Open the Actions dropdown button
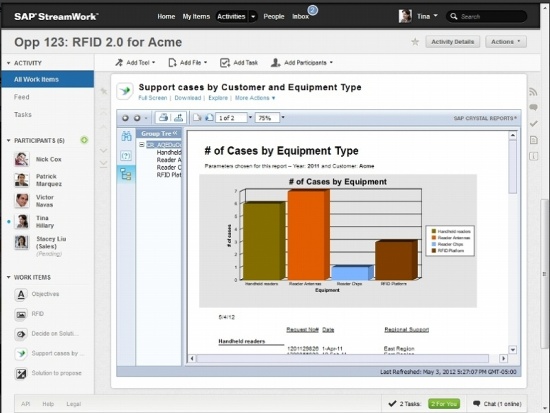The image size is (550, 413). pos(506,42)
